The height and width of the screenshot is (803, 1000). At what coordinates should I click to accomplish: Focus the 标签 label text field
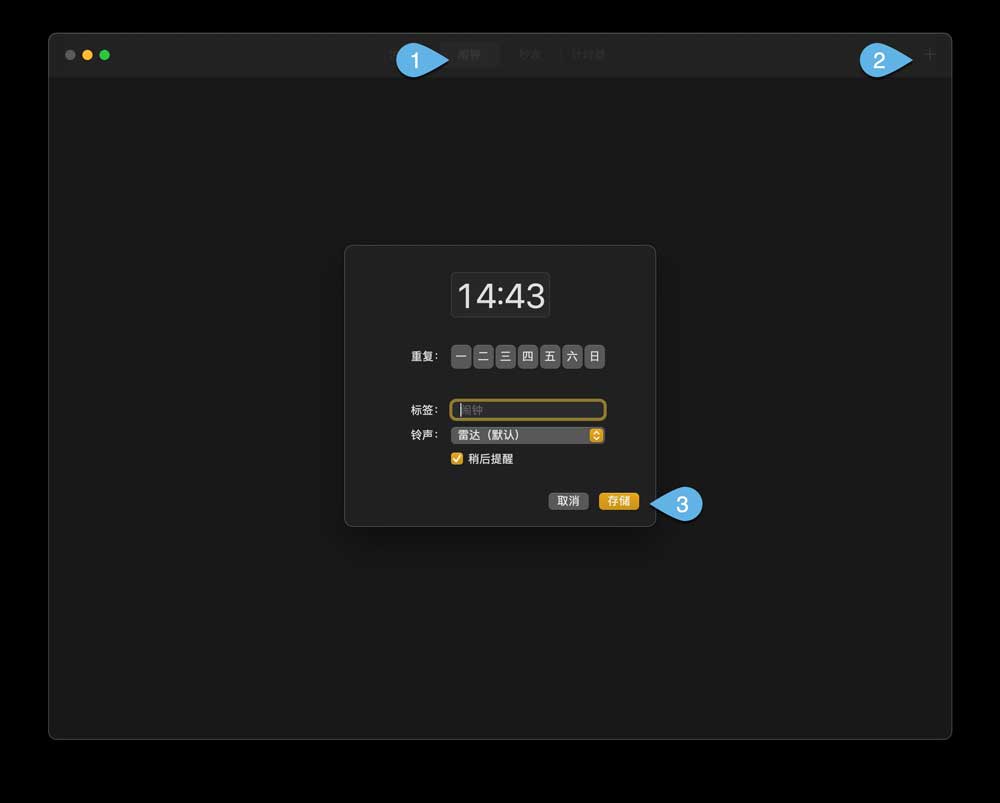(528, 410)
